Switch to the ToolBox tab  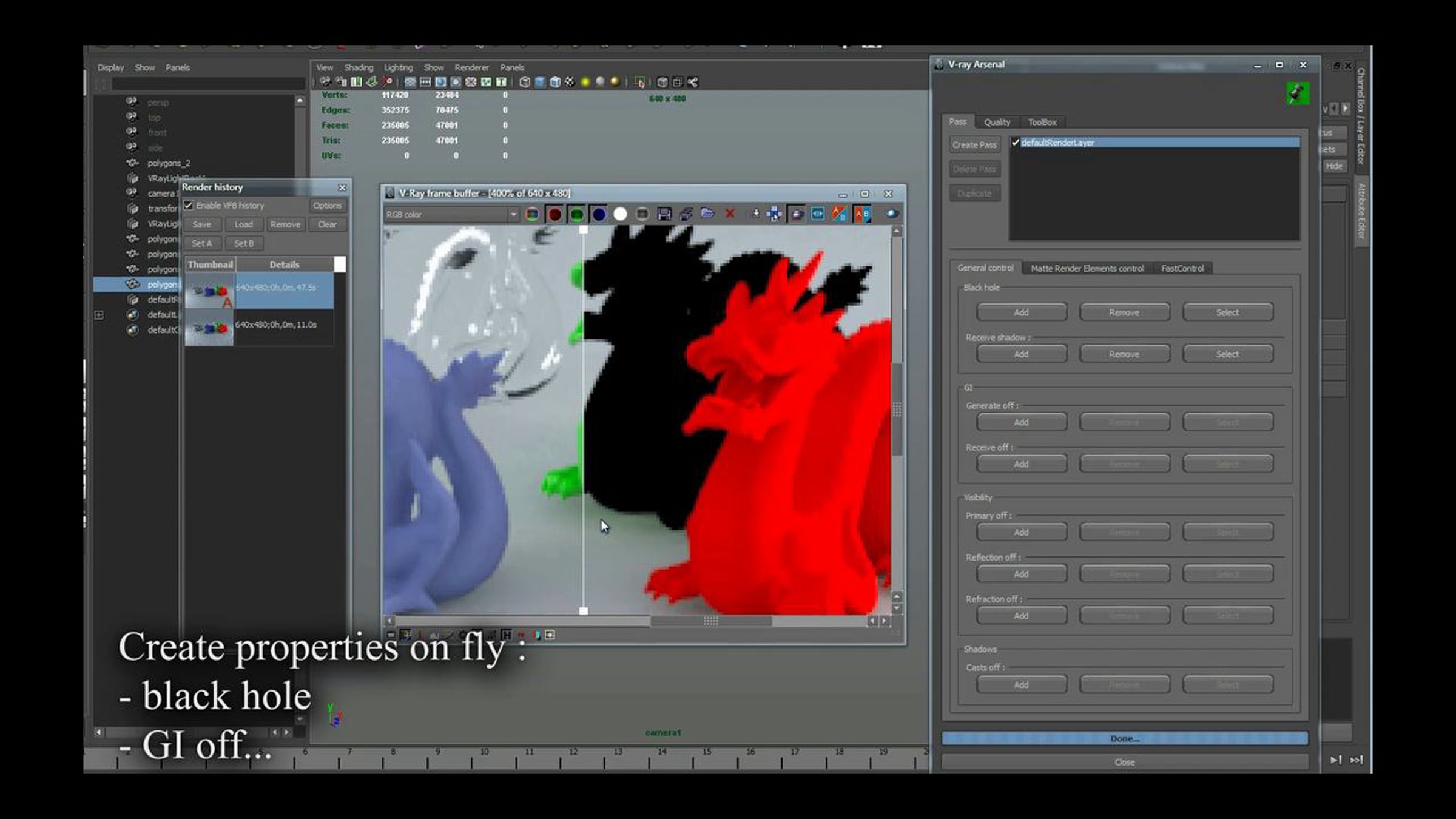coord(1042,122)
